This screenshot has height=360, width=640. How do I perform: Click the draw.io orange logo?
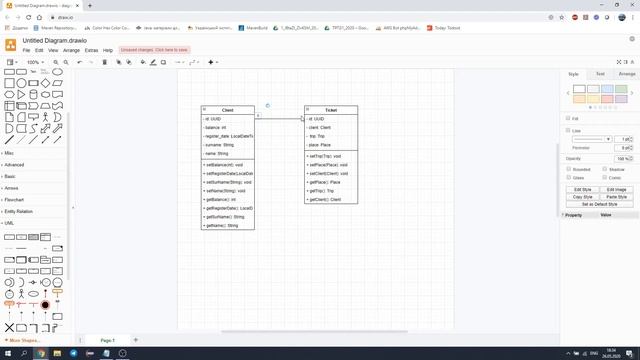(11, 45)
